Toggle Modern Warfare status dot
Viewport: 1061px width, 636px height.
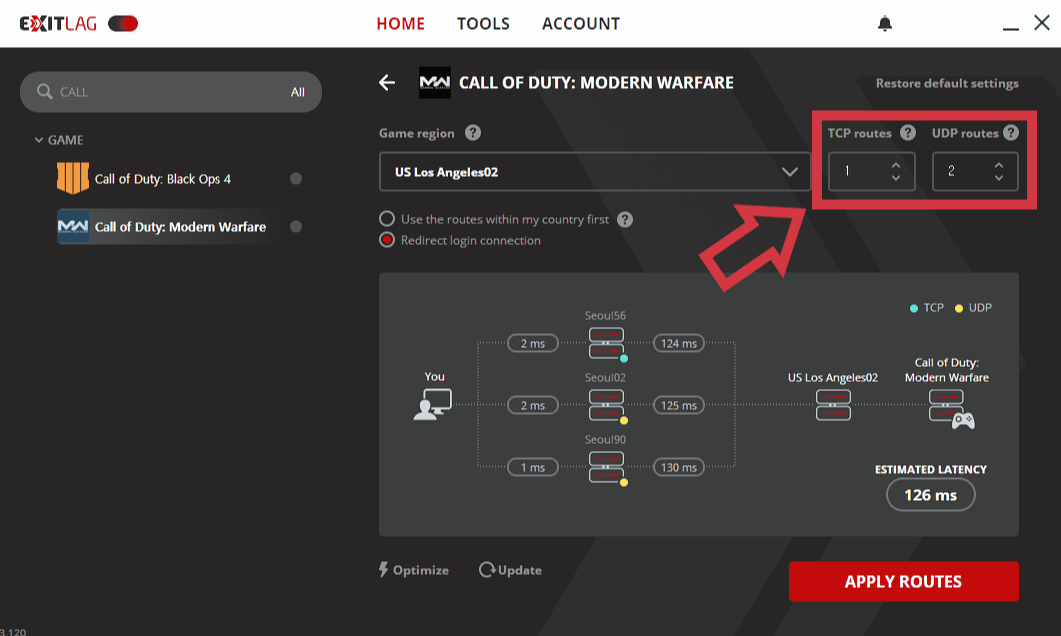296,227
